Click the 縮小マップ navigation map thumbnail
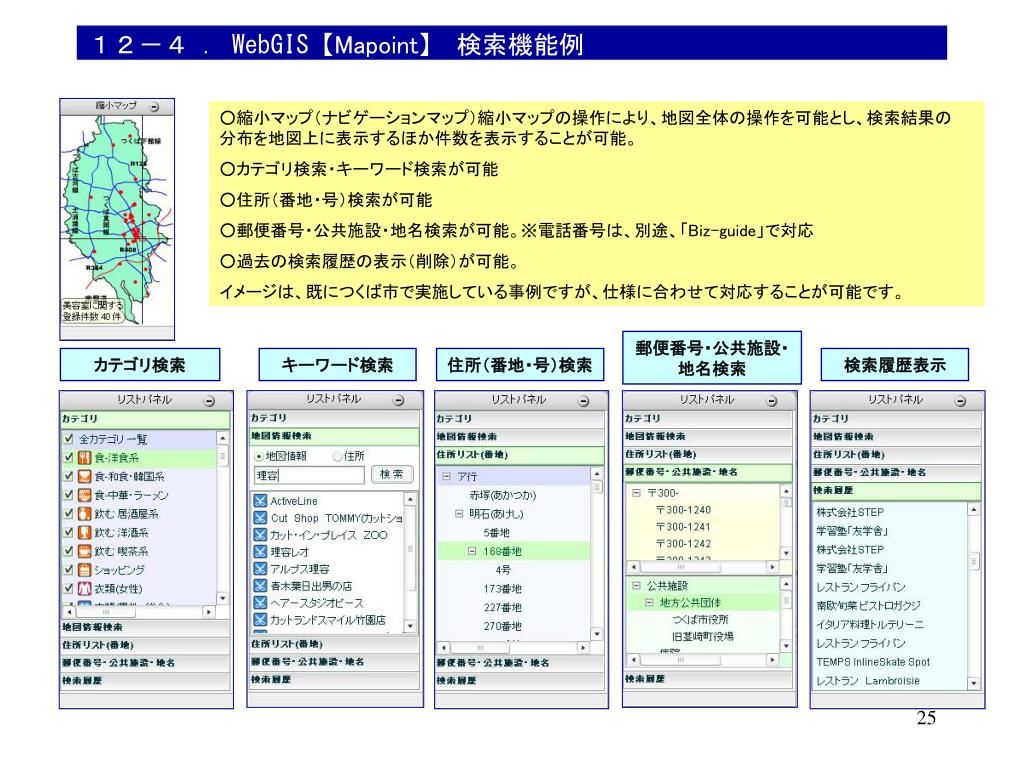The image size is (1024, 768). [118, 221]
